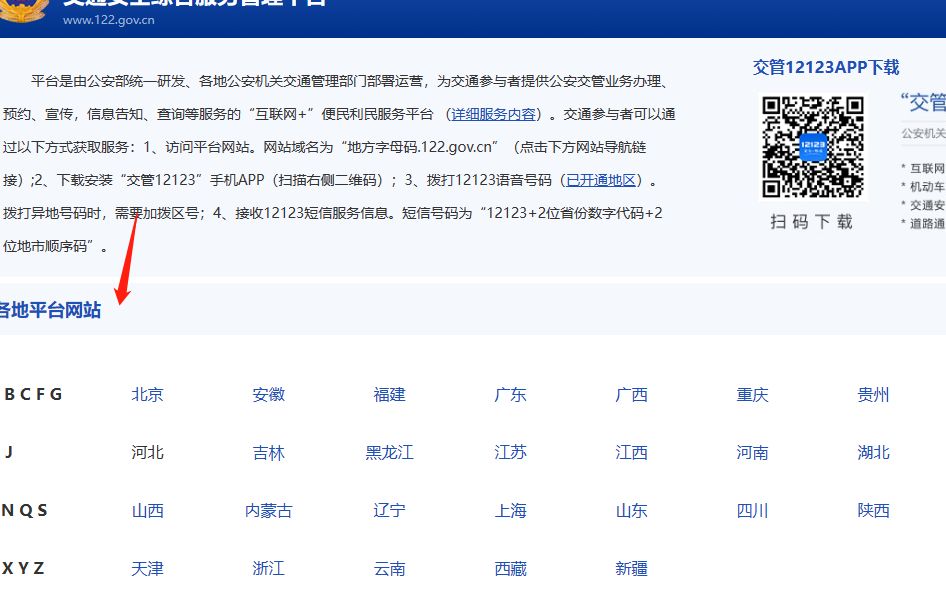
Task: Open the 吉林 platform link
Action: [268, 453]
